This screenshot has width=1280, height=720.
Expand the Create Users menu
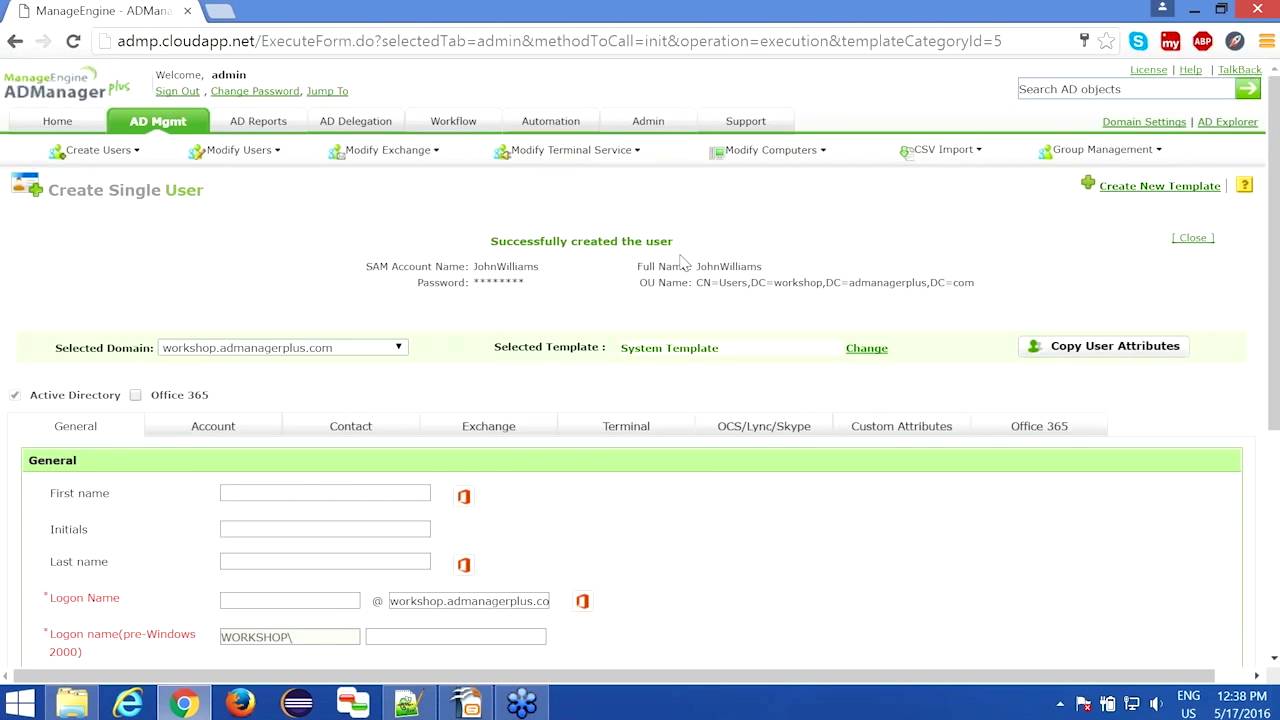(95, 150)
